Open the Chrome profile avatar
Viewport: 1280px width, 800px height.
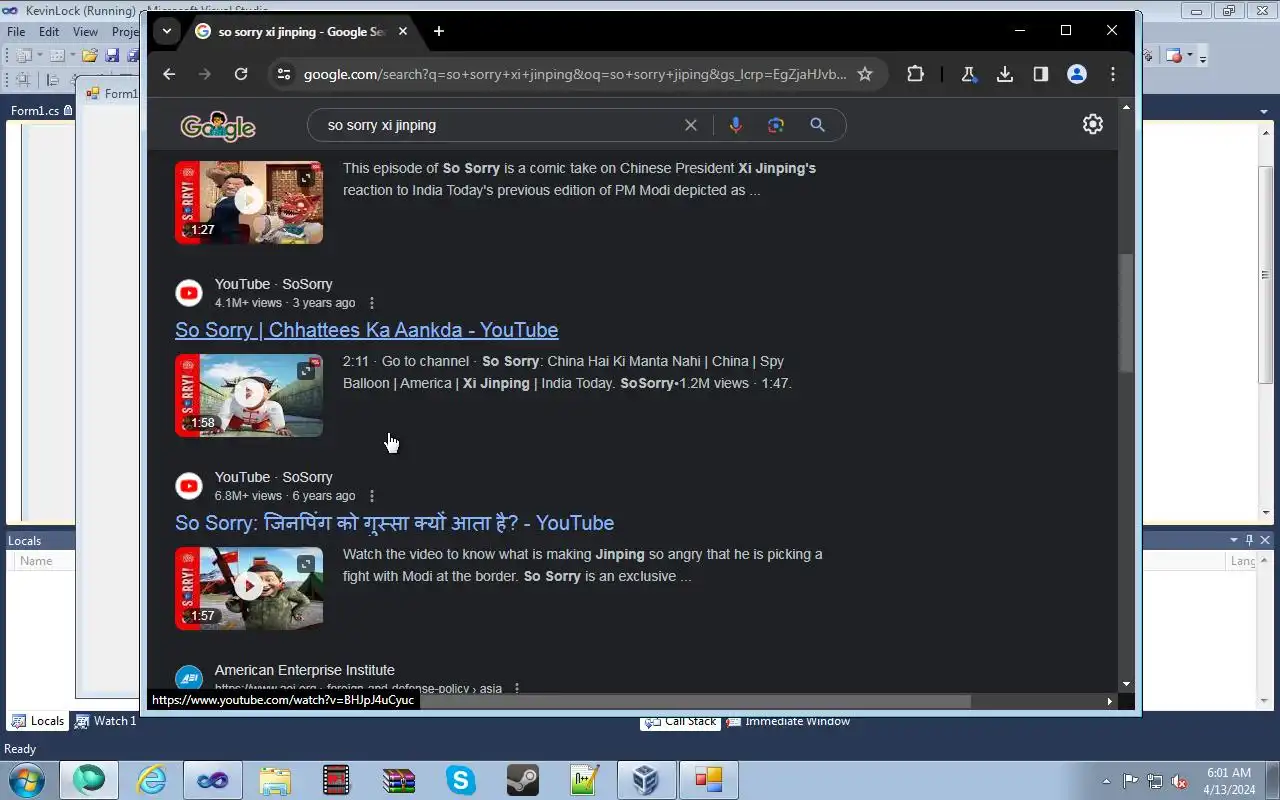coord(1077,74)
